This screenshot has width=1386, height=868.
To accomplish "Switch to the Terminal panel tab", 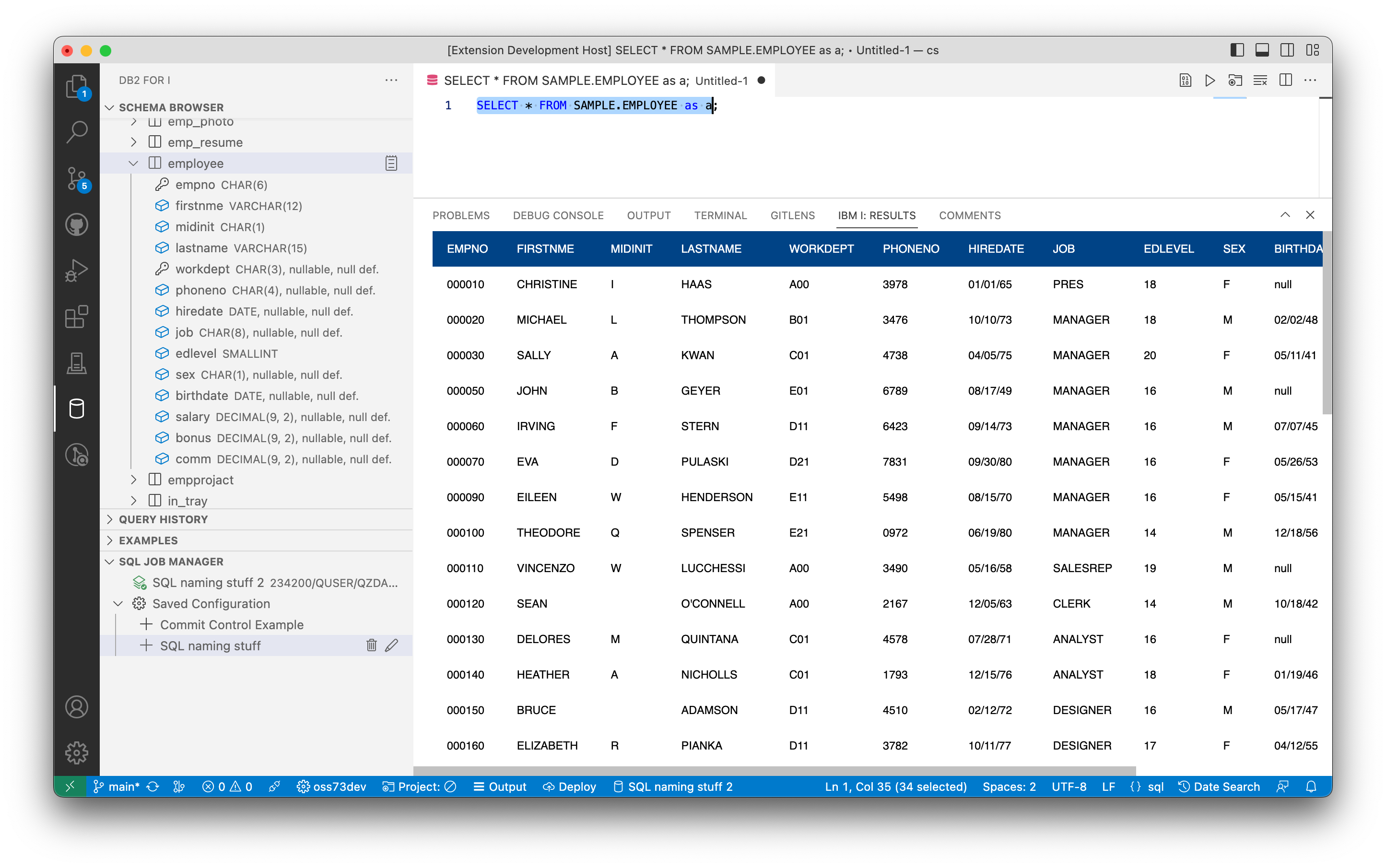I will coord(720,215).
